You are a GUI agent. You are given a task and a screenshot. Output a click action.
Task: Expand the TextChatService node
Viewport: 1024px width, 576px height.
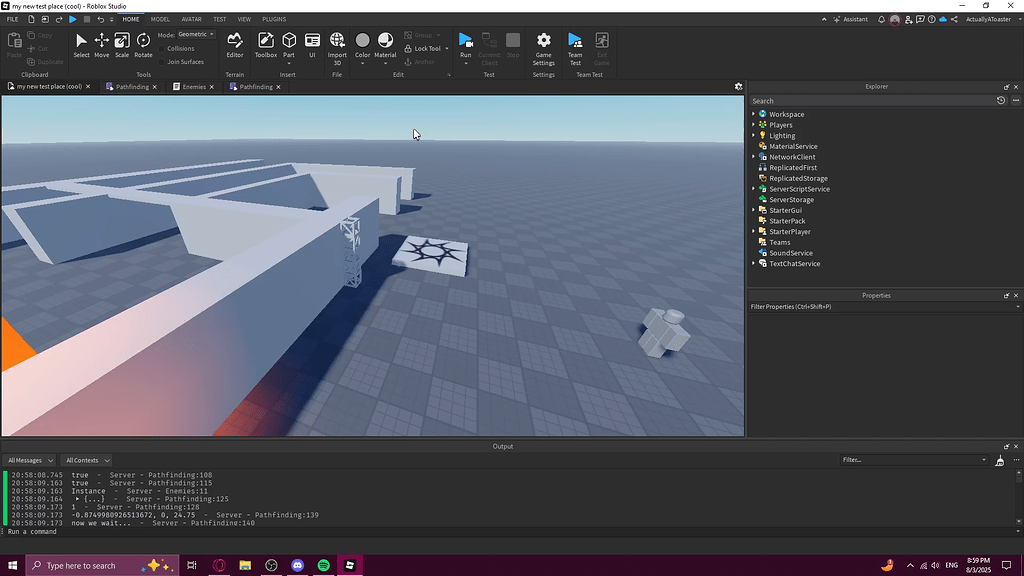coord(754,264)
